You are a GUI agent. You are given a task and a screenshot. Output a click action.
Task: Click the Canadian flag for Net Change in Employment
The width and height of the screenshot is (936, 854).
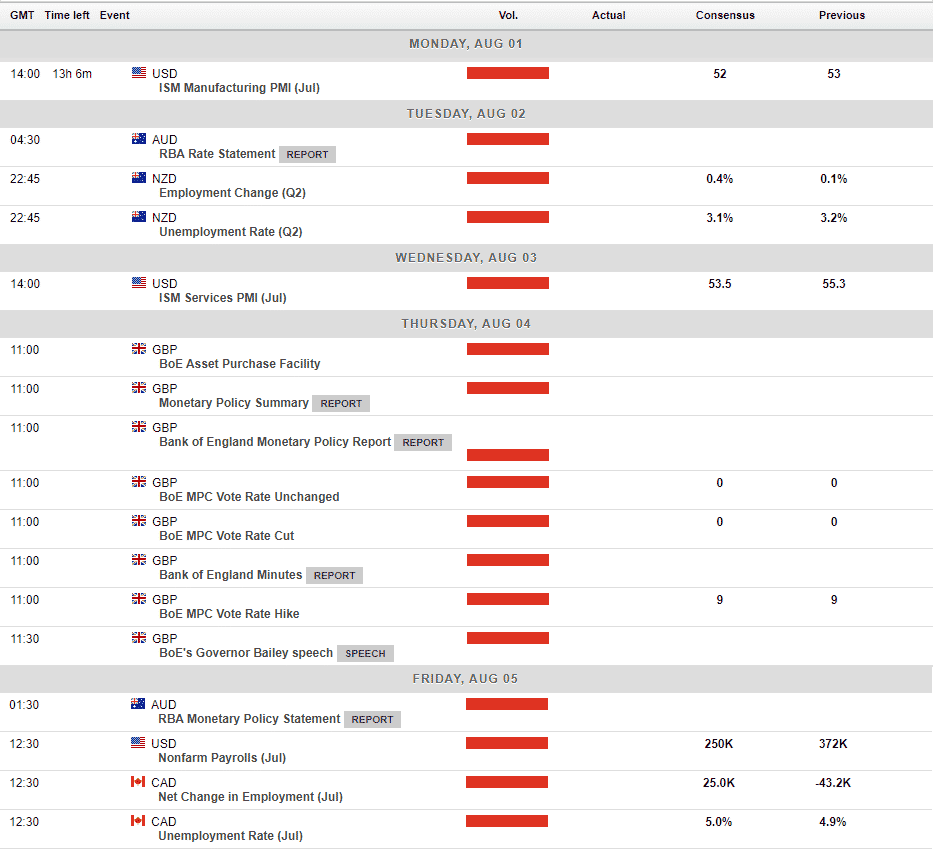137,782
